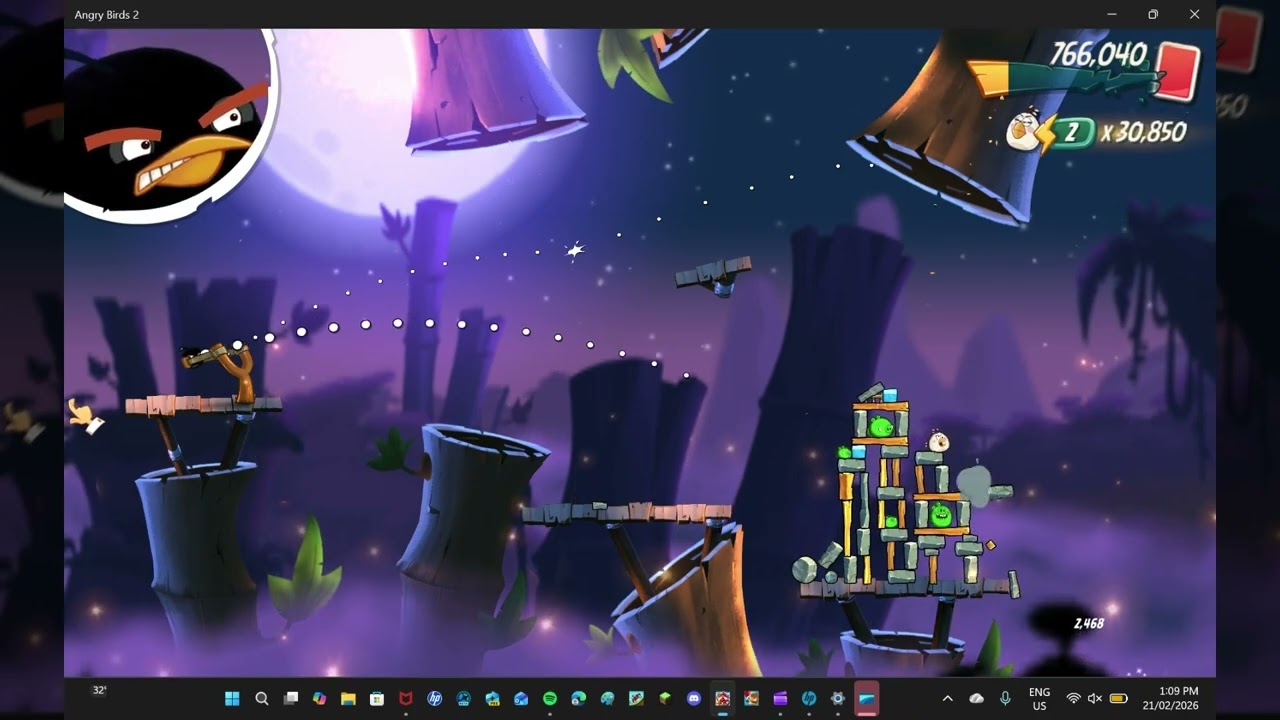Image resolution: width=1280 pixels, height=720 pixels.
Task: Show hidden system tray icons
Action: [948, 698]
